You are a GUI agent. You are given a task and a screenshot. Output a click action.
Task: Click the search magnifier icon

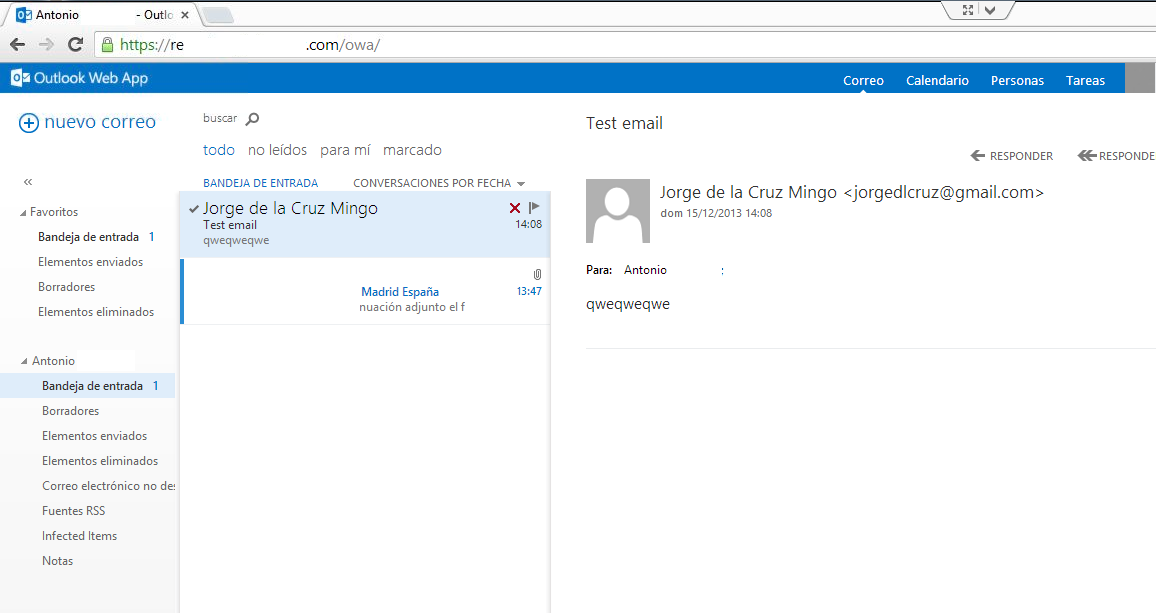point(252,119)
